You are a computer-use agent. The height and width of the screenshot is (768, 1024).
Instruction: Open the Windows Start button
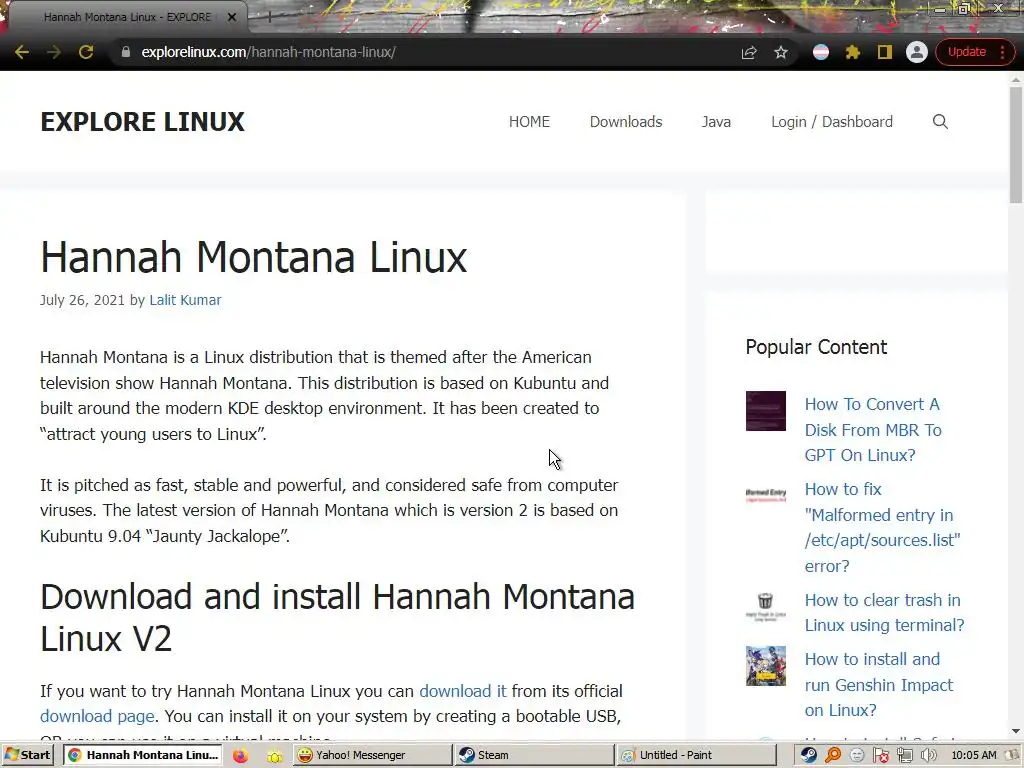27,755
